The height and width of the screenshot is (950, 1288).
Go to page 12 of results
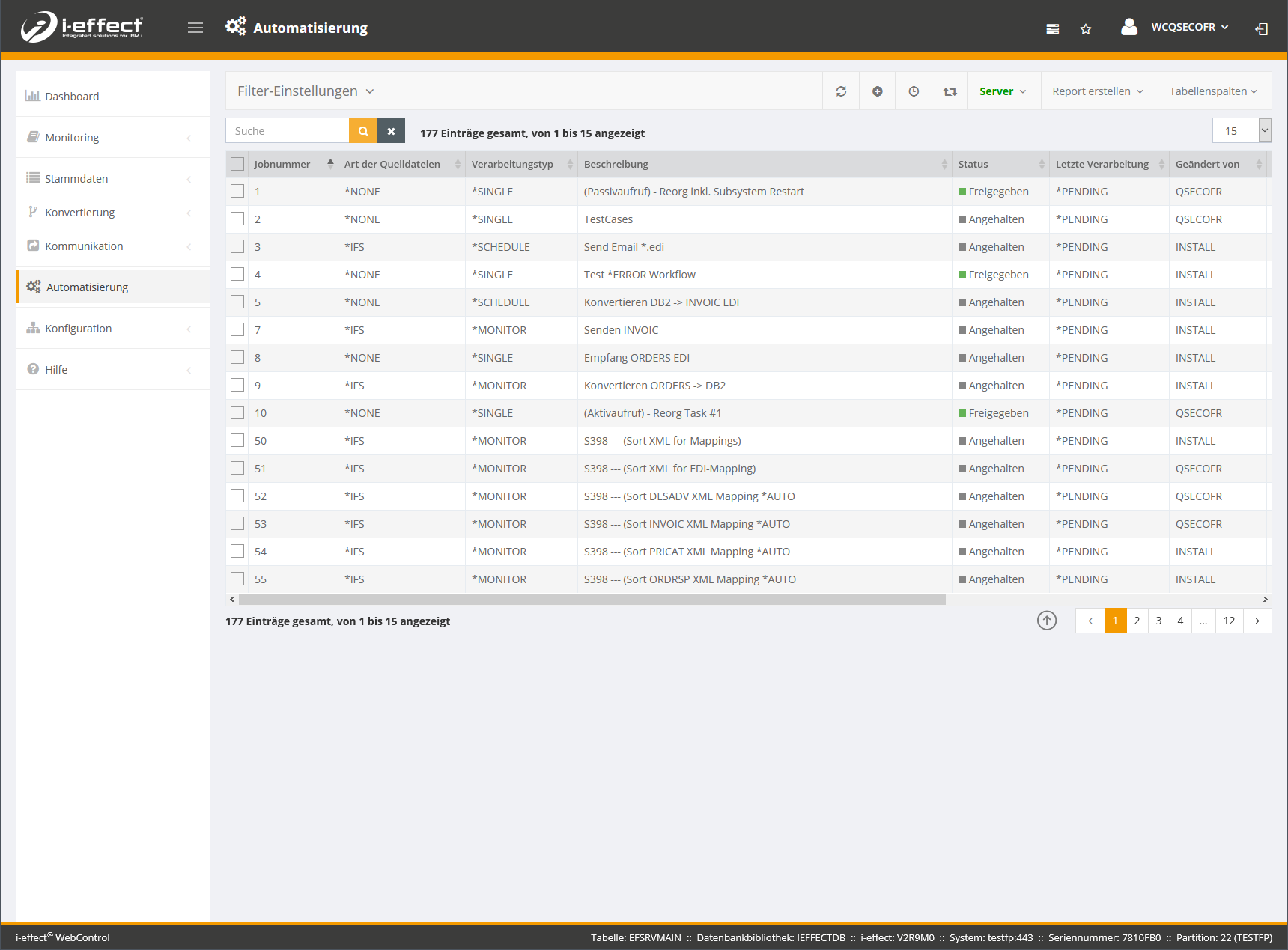[1229, 621]
